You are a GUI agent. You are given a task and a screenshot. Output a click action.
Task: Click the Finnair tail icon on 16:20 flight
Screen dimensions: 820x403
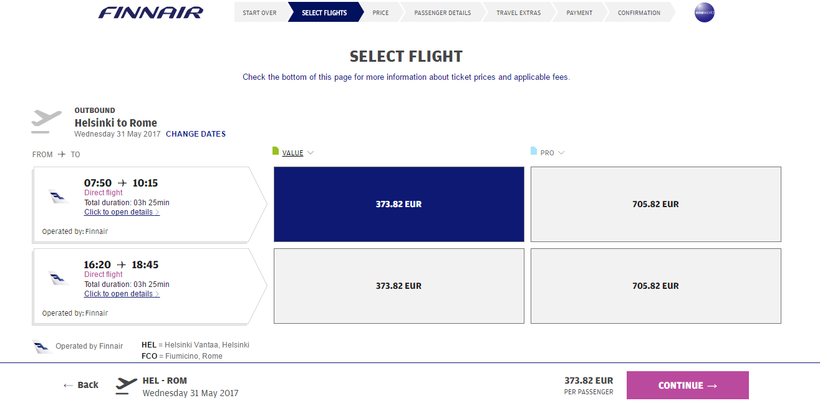pyautogui.click(x=57, y=278)
